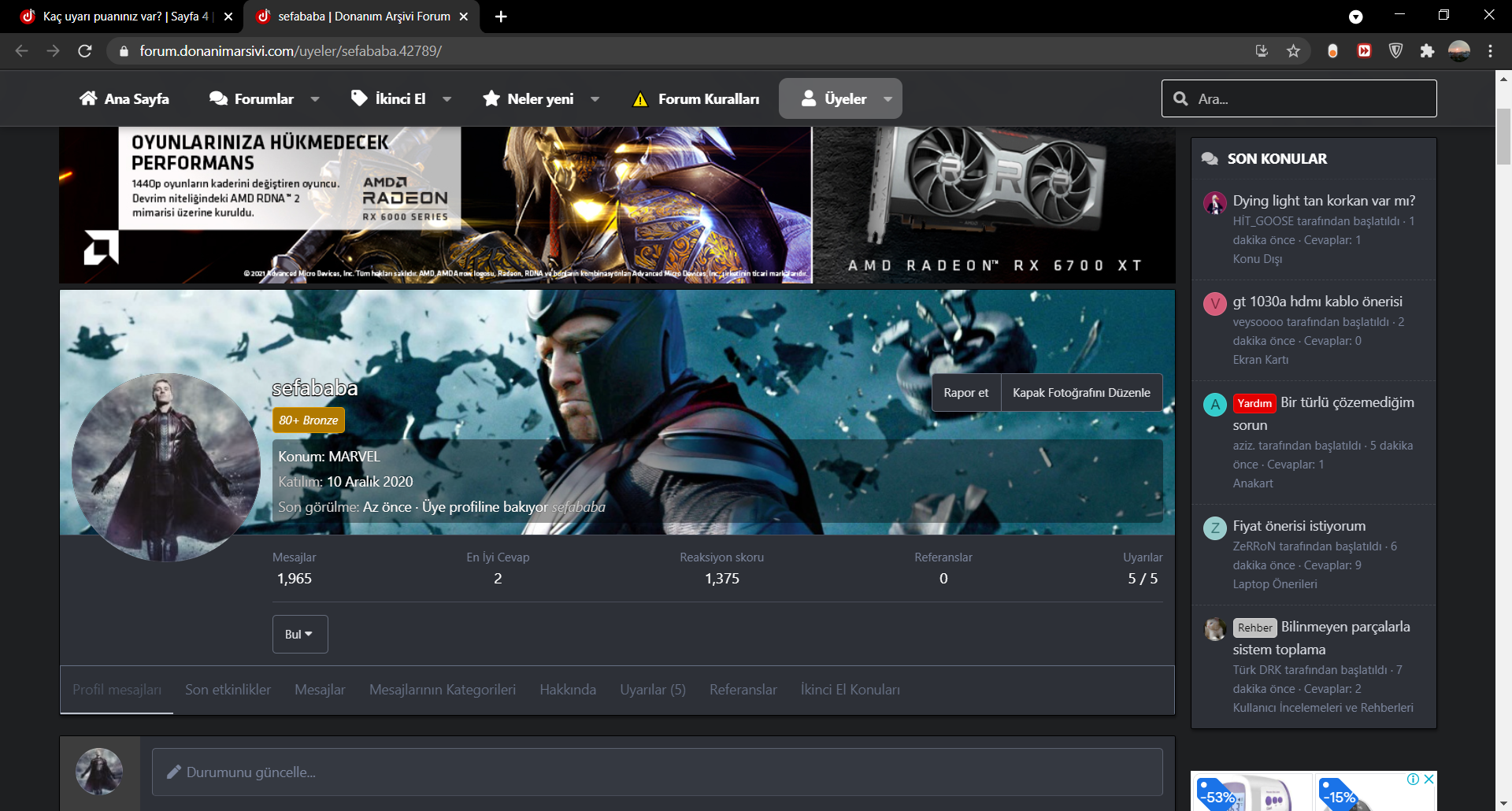The height and width of the screenshot is (811, 1512).
Task: Close the Kaç uyarı puanınız var tab
Action: [x=228, y=17]
